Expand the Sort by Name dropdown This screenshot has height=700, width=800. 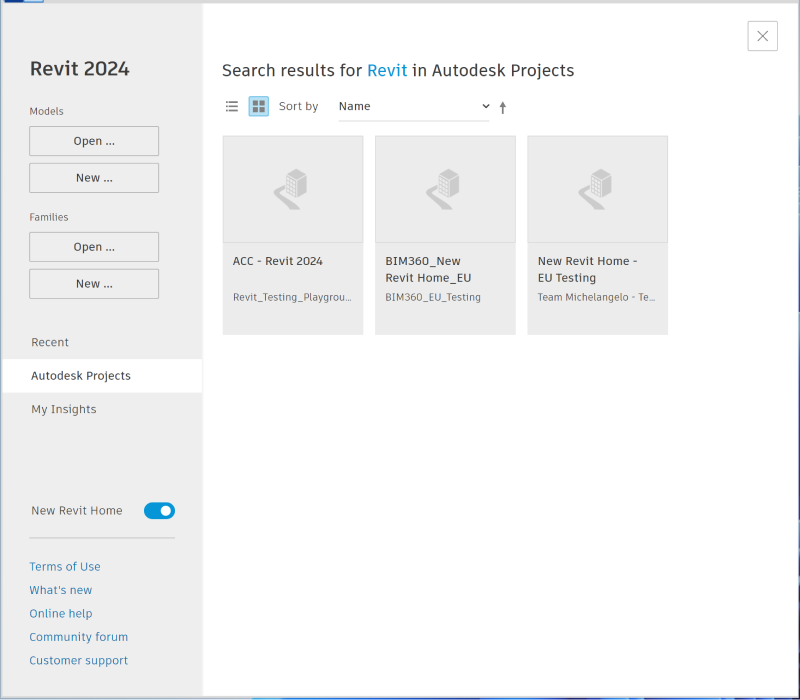click(414, 107)
